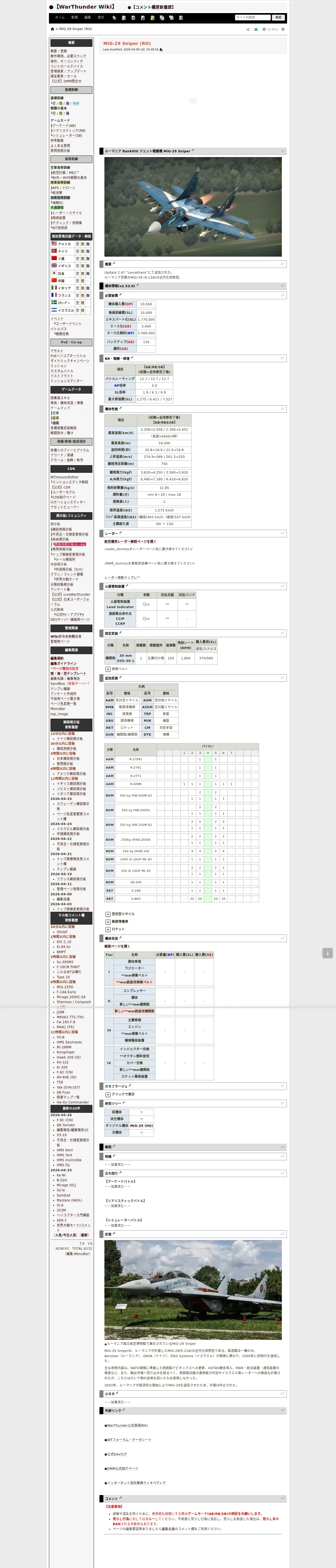
Task: Click the edit pencil beside 必要経費
Action: coord(121,295)
